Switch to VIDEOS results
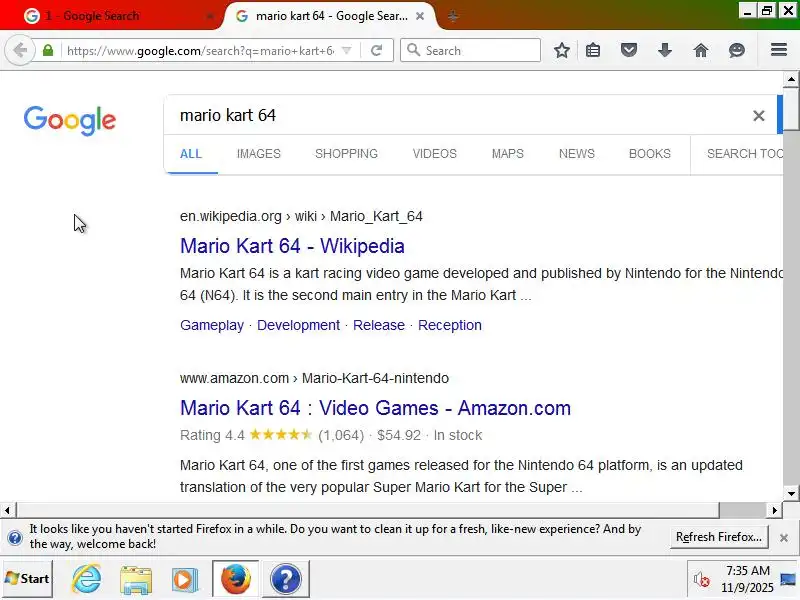800x600 pixels. pyautogui.click(x=435, y=154)
